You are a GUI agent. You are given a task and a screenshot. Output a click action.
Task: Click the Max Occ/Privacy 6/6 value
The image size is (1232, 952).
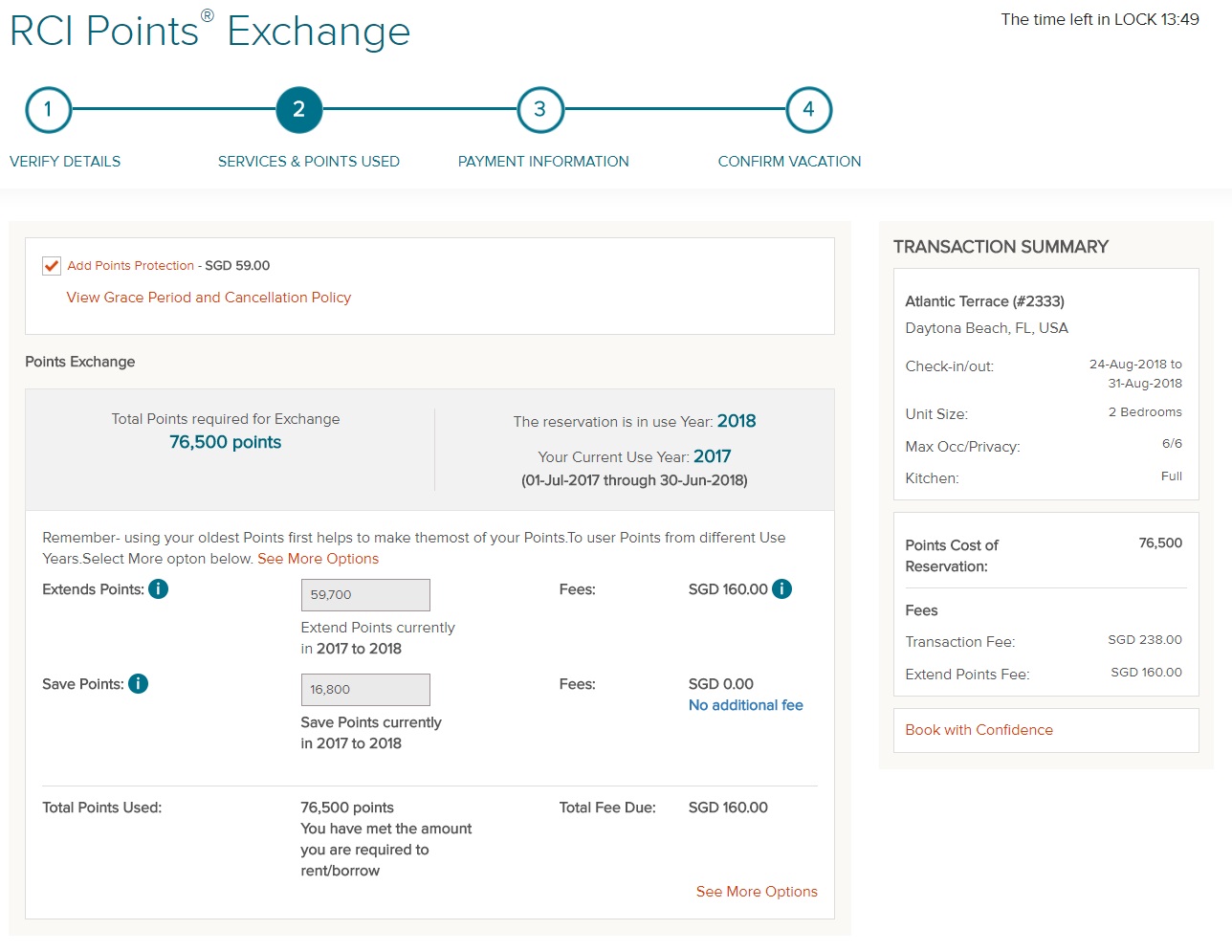pos(1172,444)
